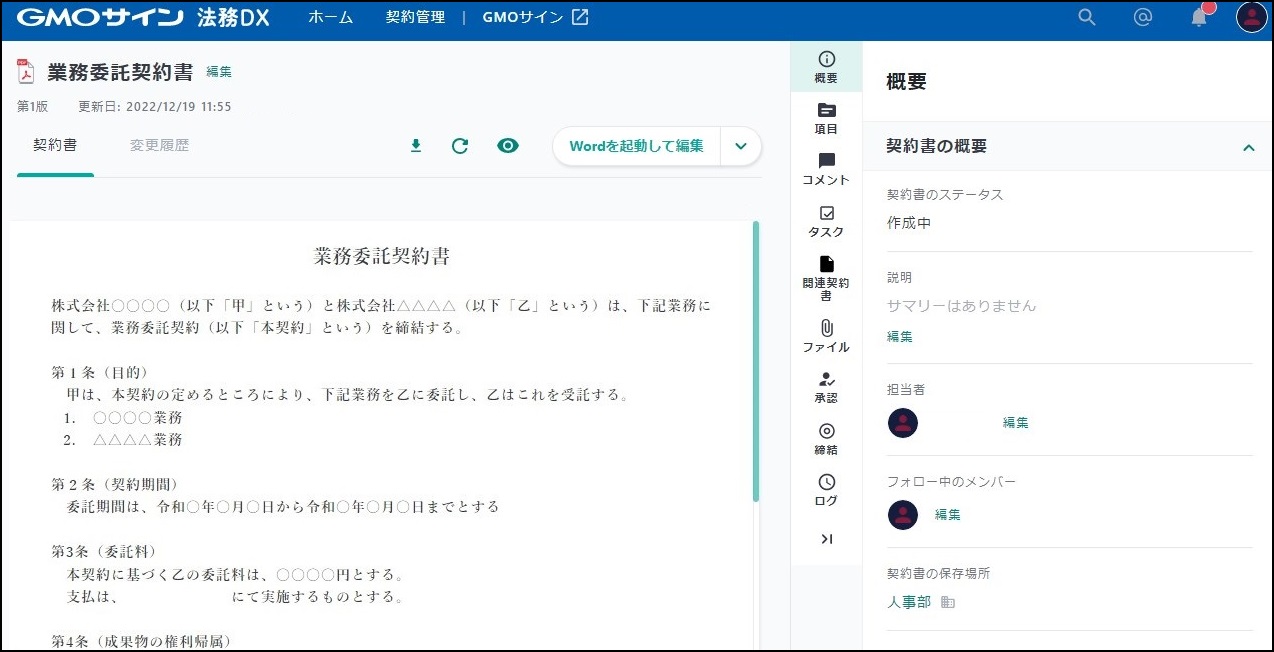1274x652 pixels.
Task: Open 締結 panel in sidebar
Action: pos(826,439)
